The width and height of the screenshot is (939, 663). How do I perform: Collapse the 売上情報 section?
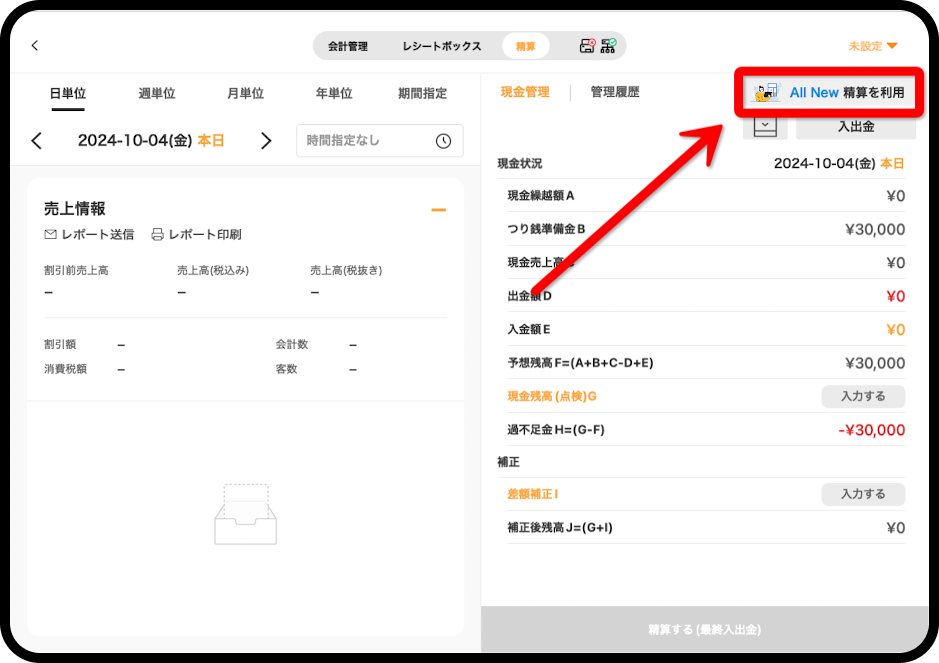[438, 210]
